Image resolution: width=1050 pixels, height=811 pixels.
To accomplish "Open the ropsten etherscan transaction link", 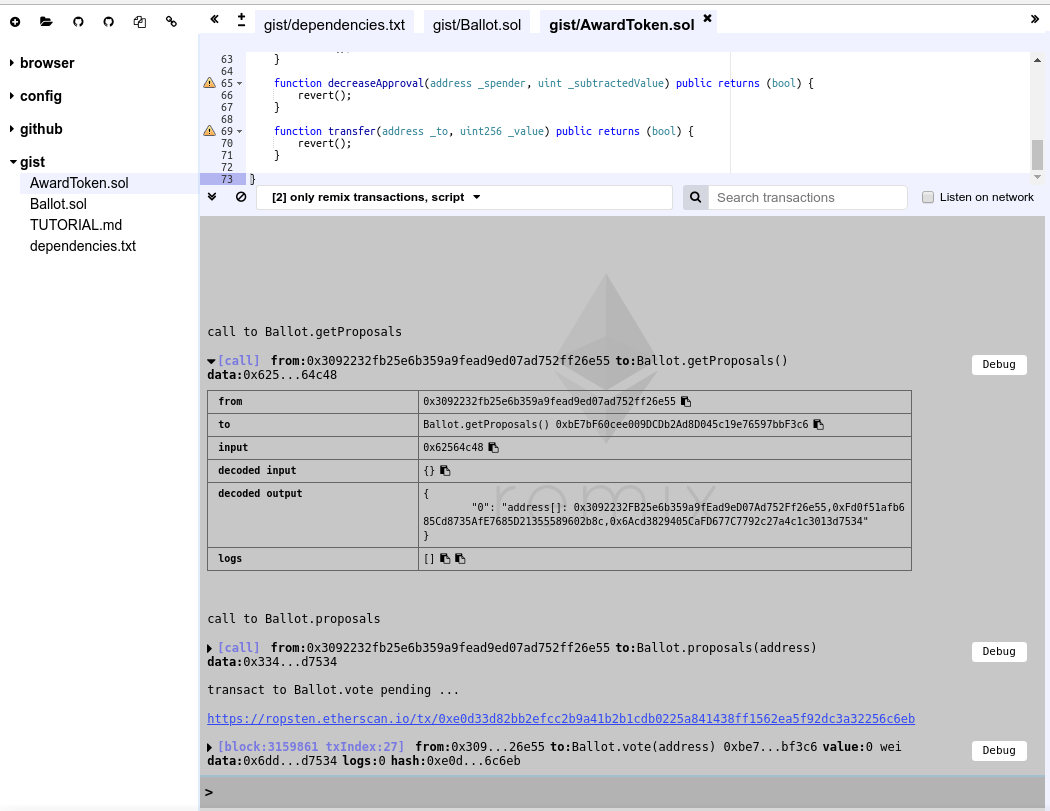I will click(560, 719).
